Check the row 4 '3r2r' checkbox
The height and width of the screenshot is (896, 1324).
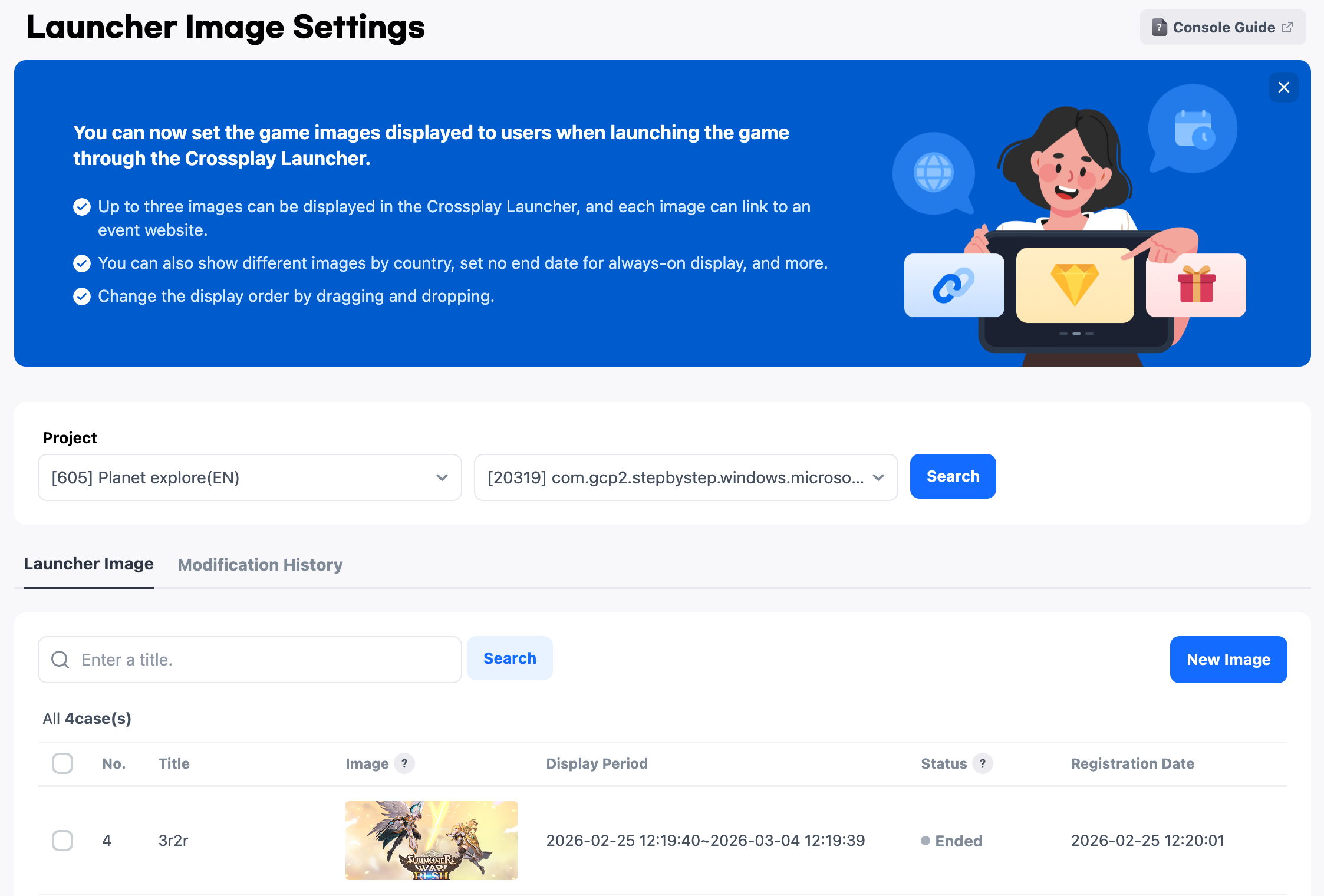[62, 841]
